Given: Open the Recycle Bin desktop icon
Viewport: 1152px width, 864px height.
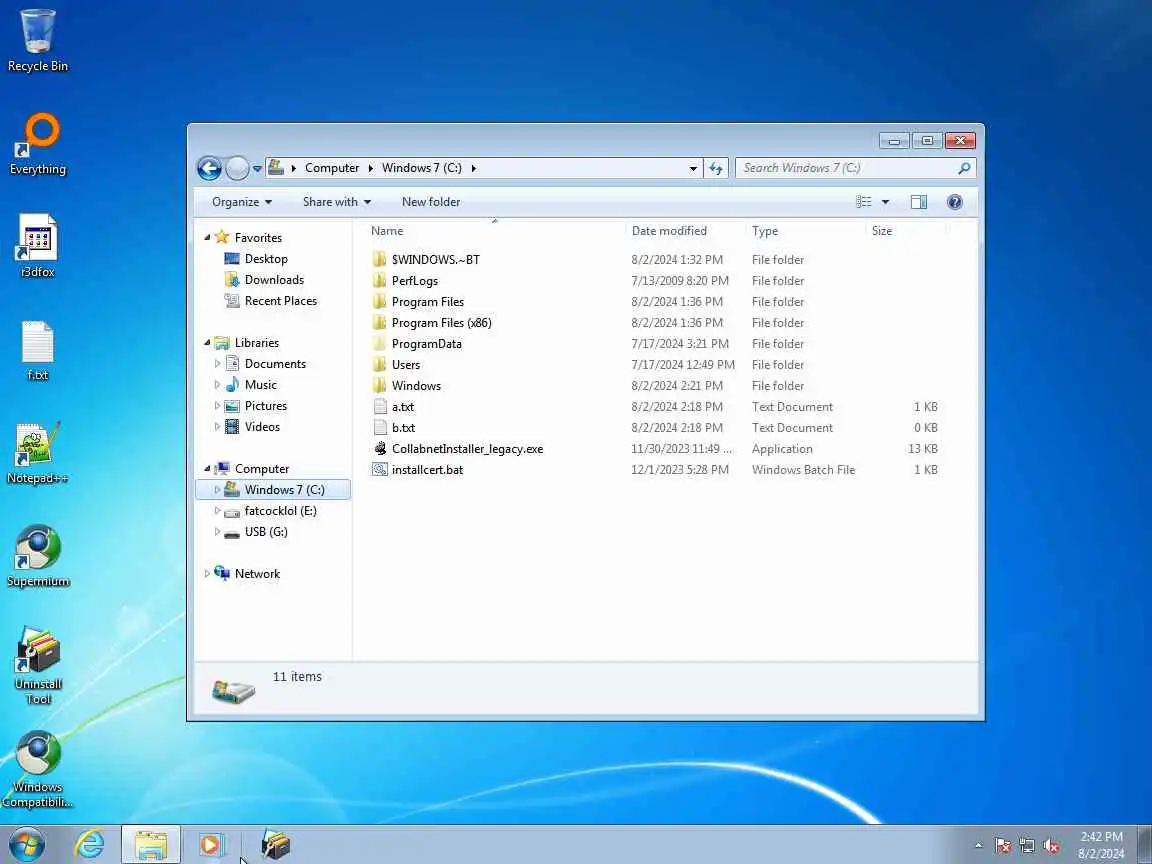Looking at the screenshot, I should click(x=37, y=40).
